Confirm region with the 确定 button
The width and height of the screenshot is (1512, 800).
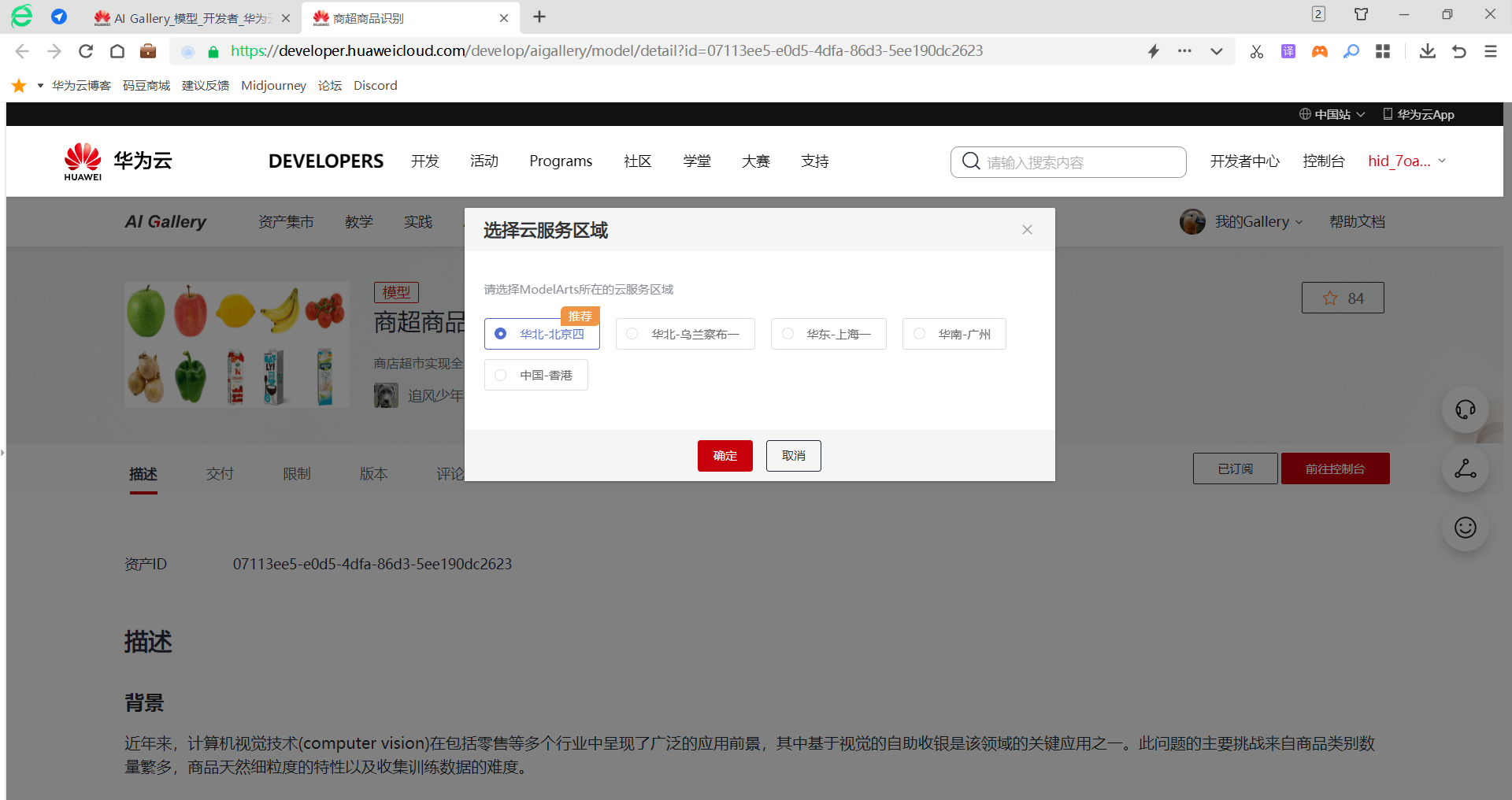(x=725, y=456)
